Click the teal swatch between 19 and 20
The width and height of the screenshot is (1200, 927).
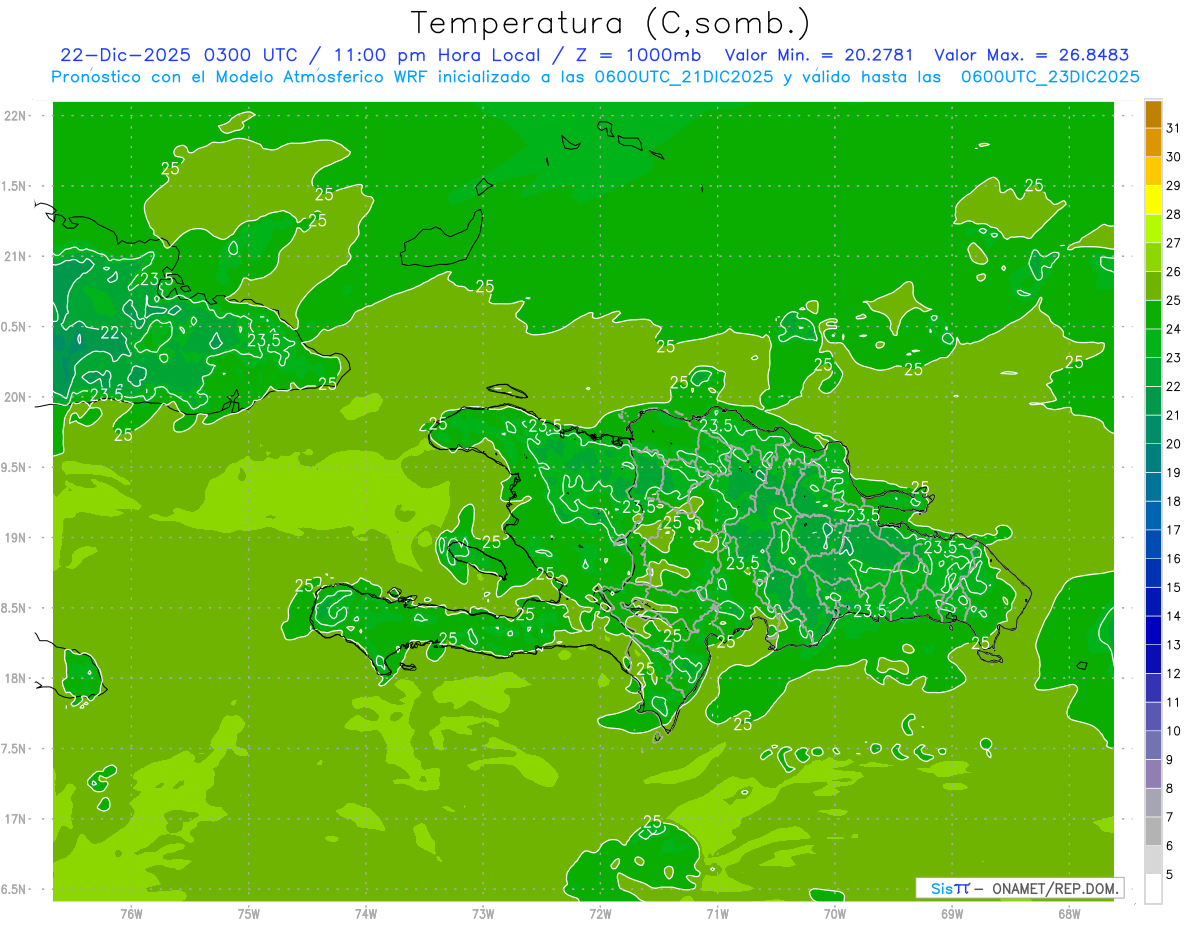[x=1153, y=458]
